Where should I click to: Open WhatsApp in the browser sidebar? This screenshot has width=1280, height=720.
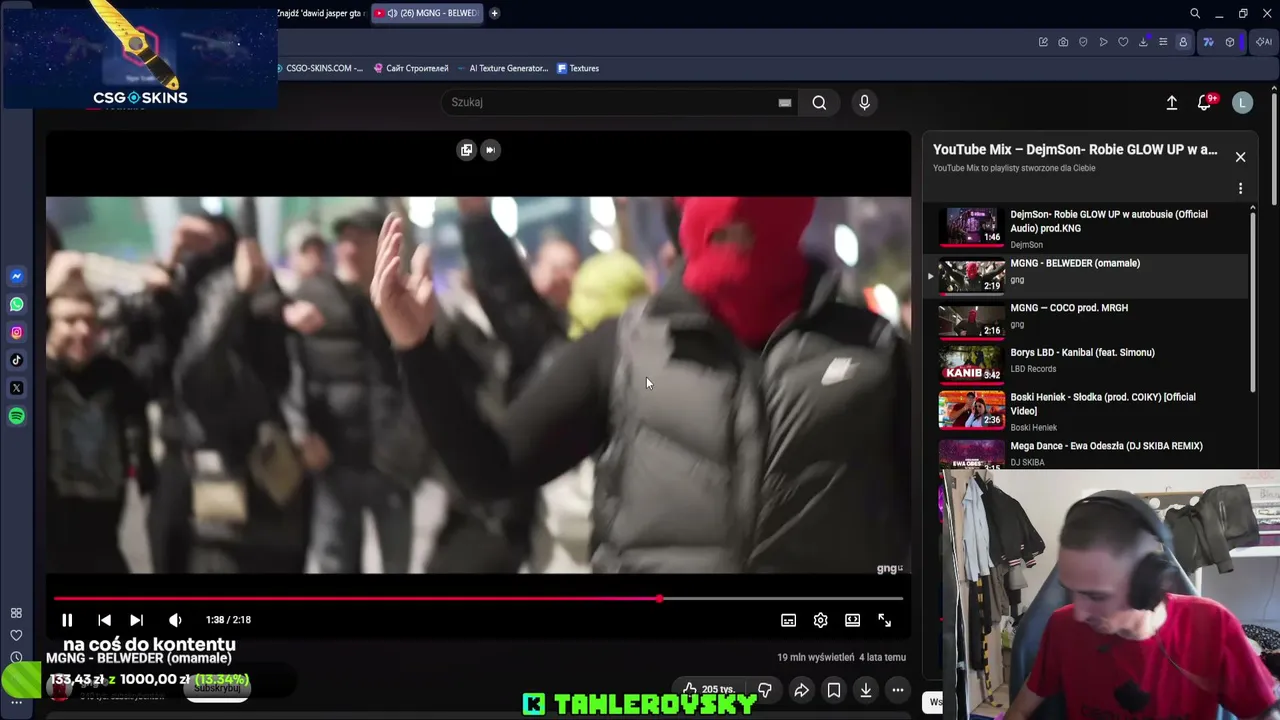point(16,304)
